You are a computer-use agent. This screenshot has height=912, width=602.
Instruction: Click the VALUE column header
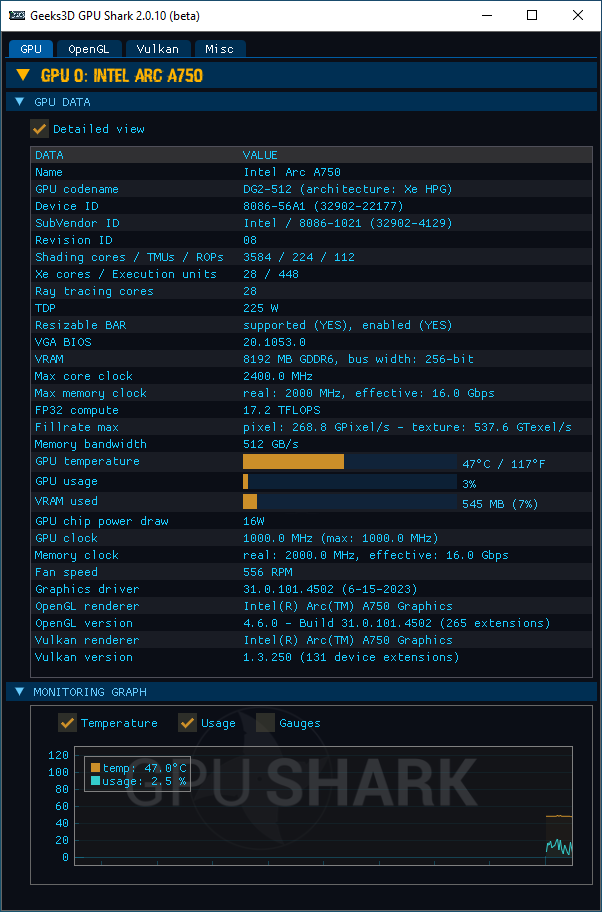click(260, 155)
